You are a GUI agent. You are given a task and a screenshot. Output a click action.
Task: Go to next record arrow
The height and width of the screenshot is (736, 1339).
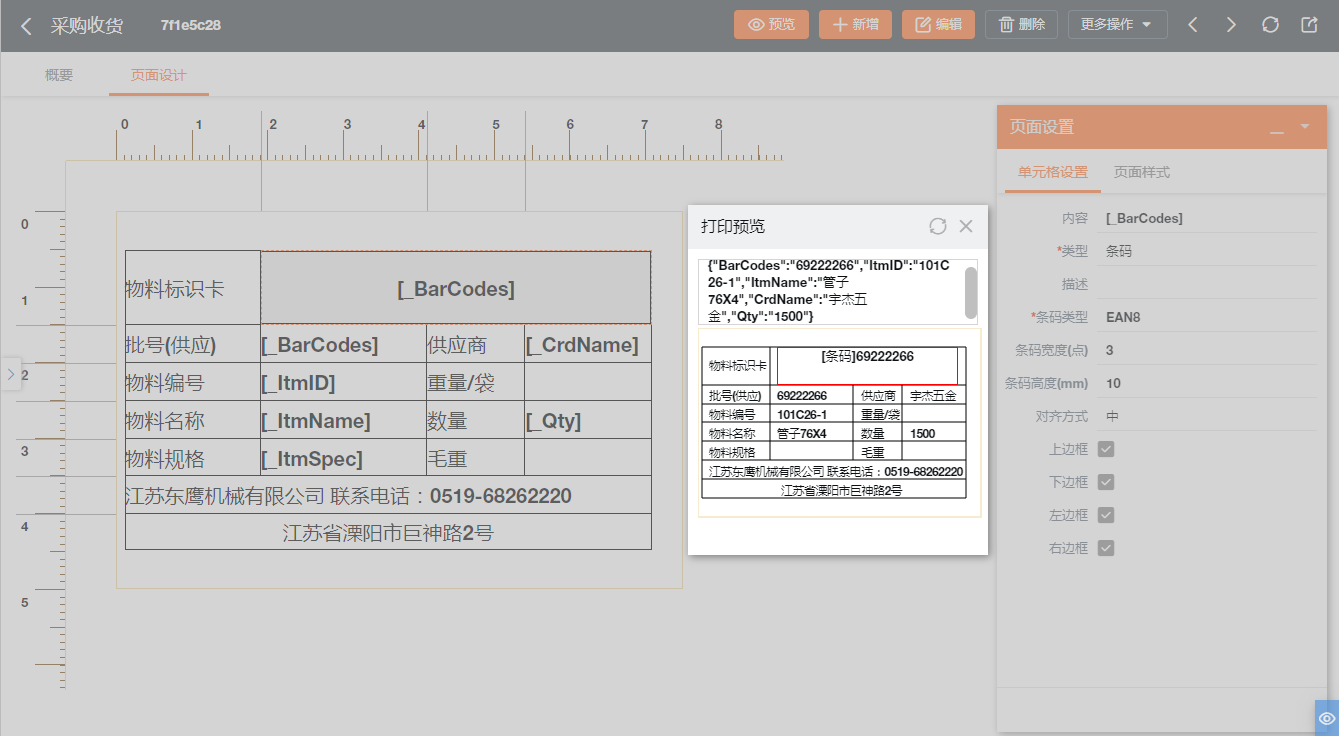coord(1231,25)
